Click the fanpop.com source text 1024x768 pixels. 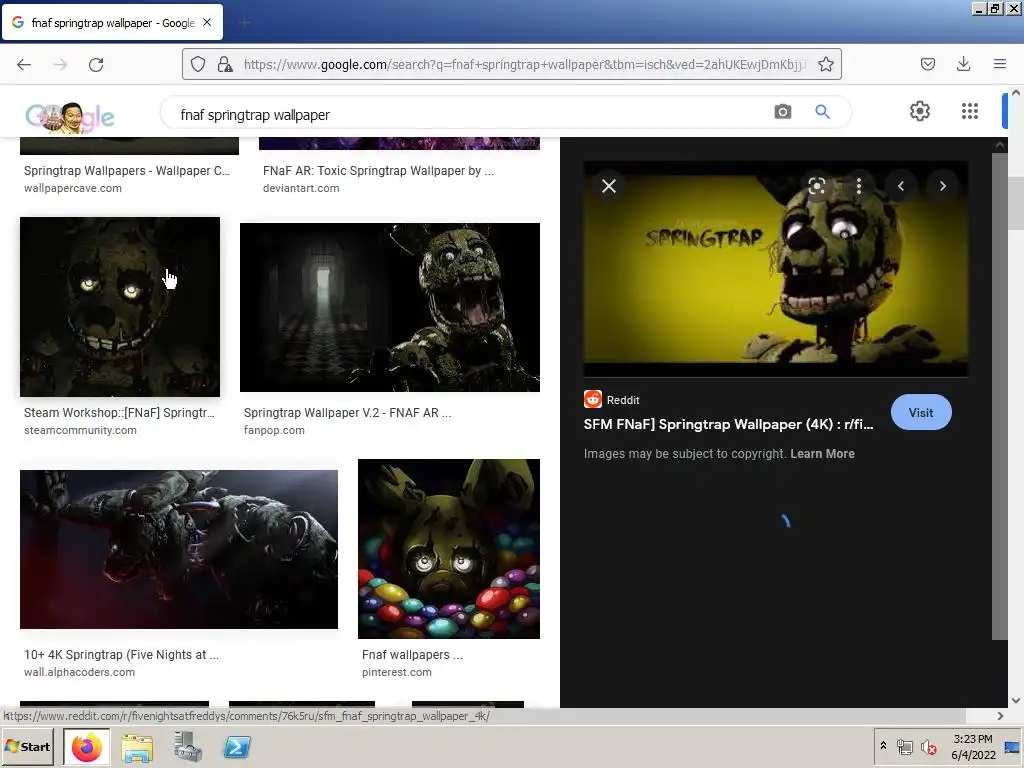[x=274, y=430]
